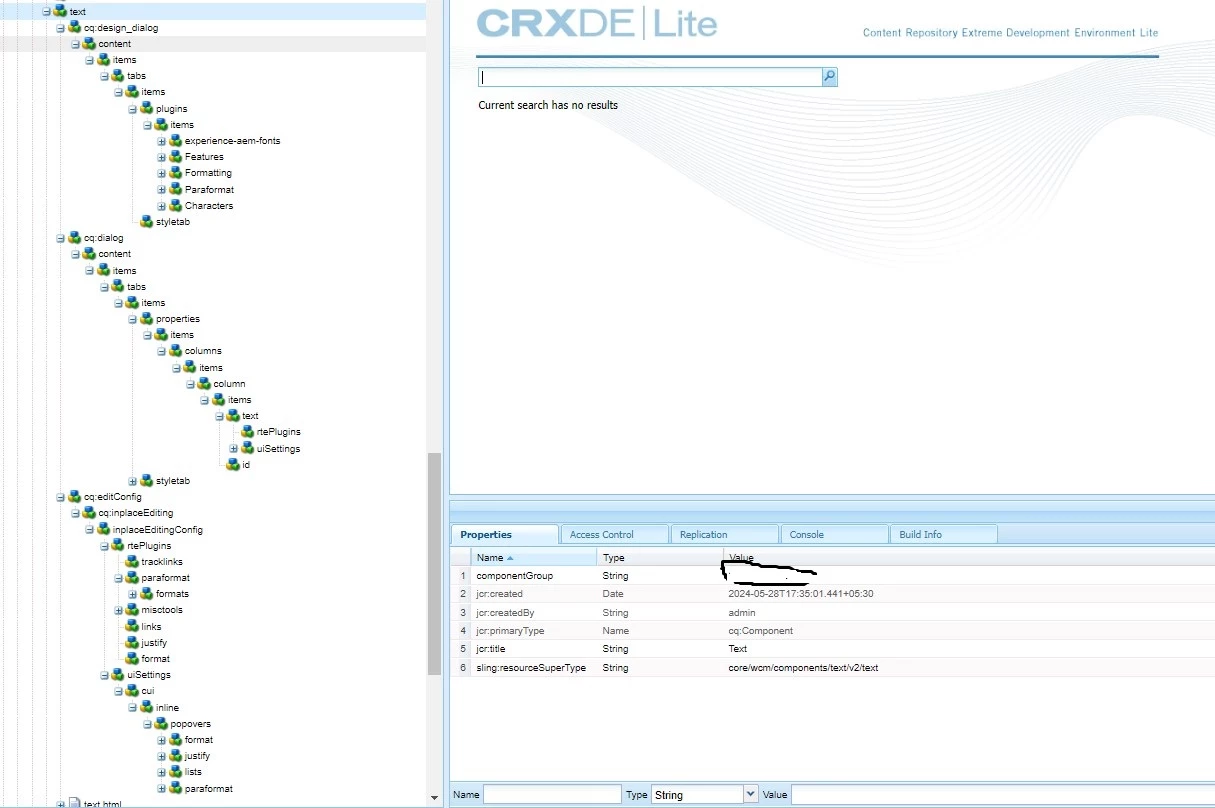Click the experience-aem-fonts node icon
The image size is (1215, 808).
tap(175, 141)
